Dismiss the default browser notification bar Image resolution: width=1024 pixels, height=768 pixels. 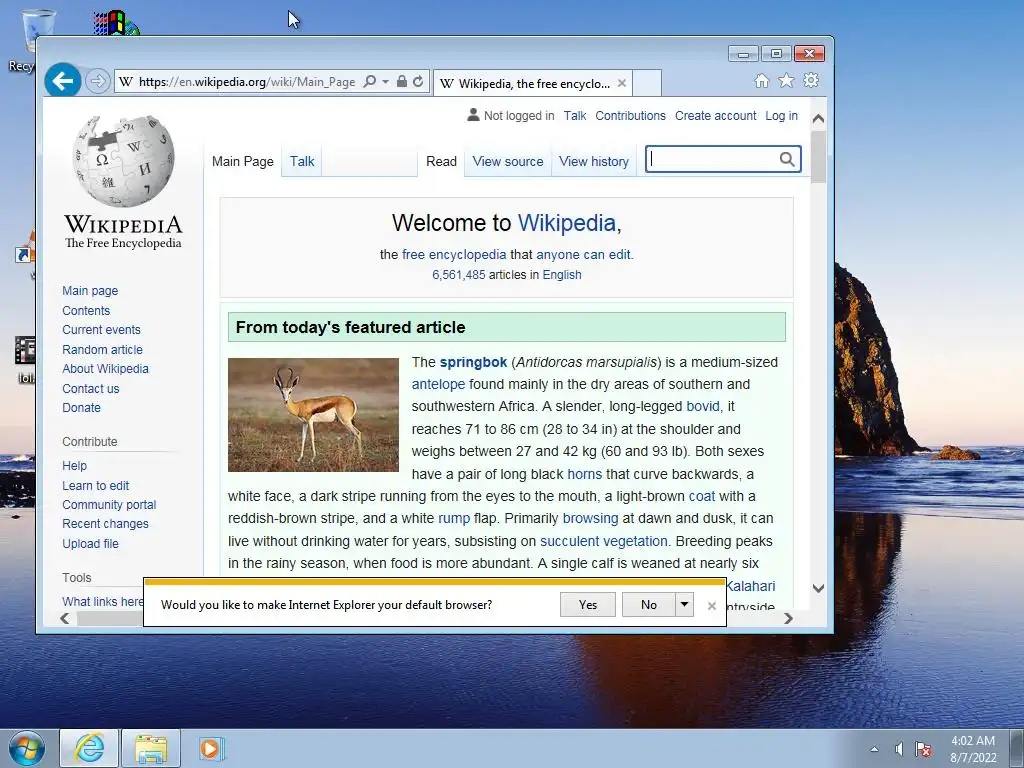tap(712, 606)
